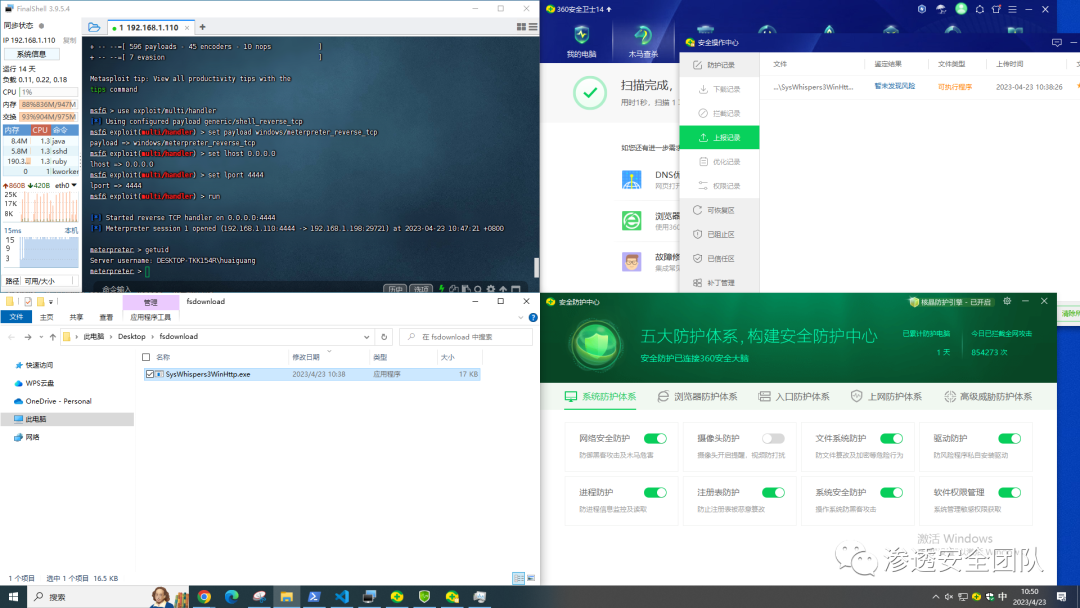Click the FinalShell terminal vertical scrollbar
Screen dimensions: 1080x608
[x=536, y=268]
